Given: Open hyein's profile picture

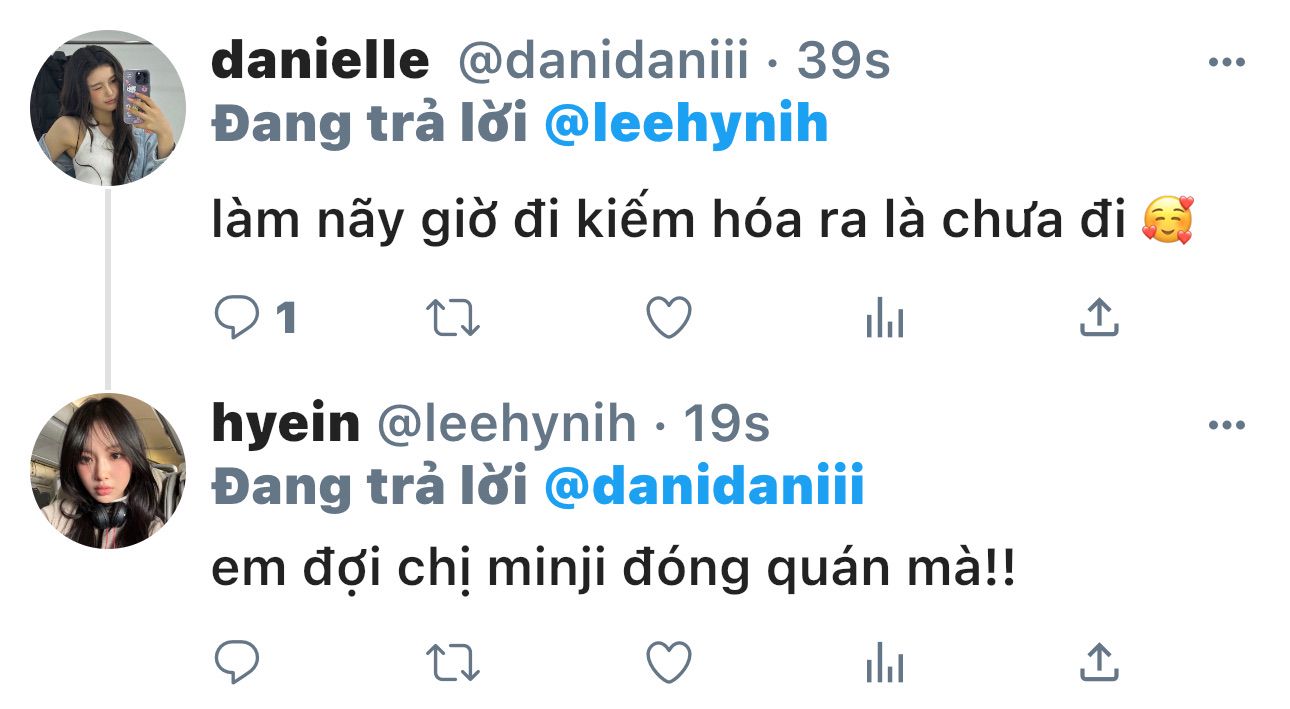Looking at the screenshot, I should click(x=108, y=471).
